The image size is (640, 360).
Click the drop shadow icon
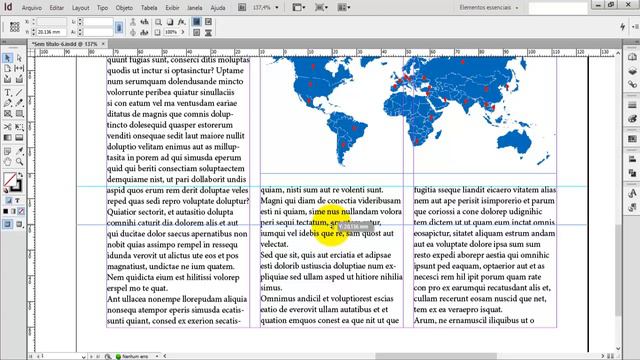(x=170, y=22)
